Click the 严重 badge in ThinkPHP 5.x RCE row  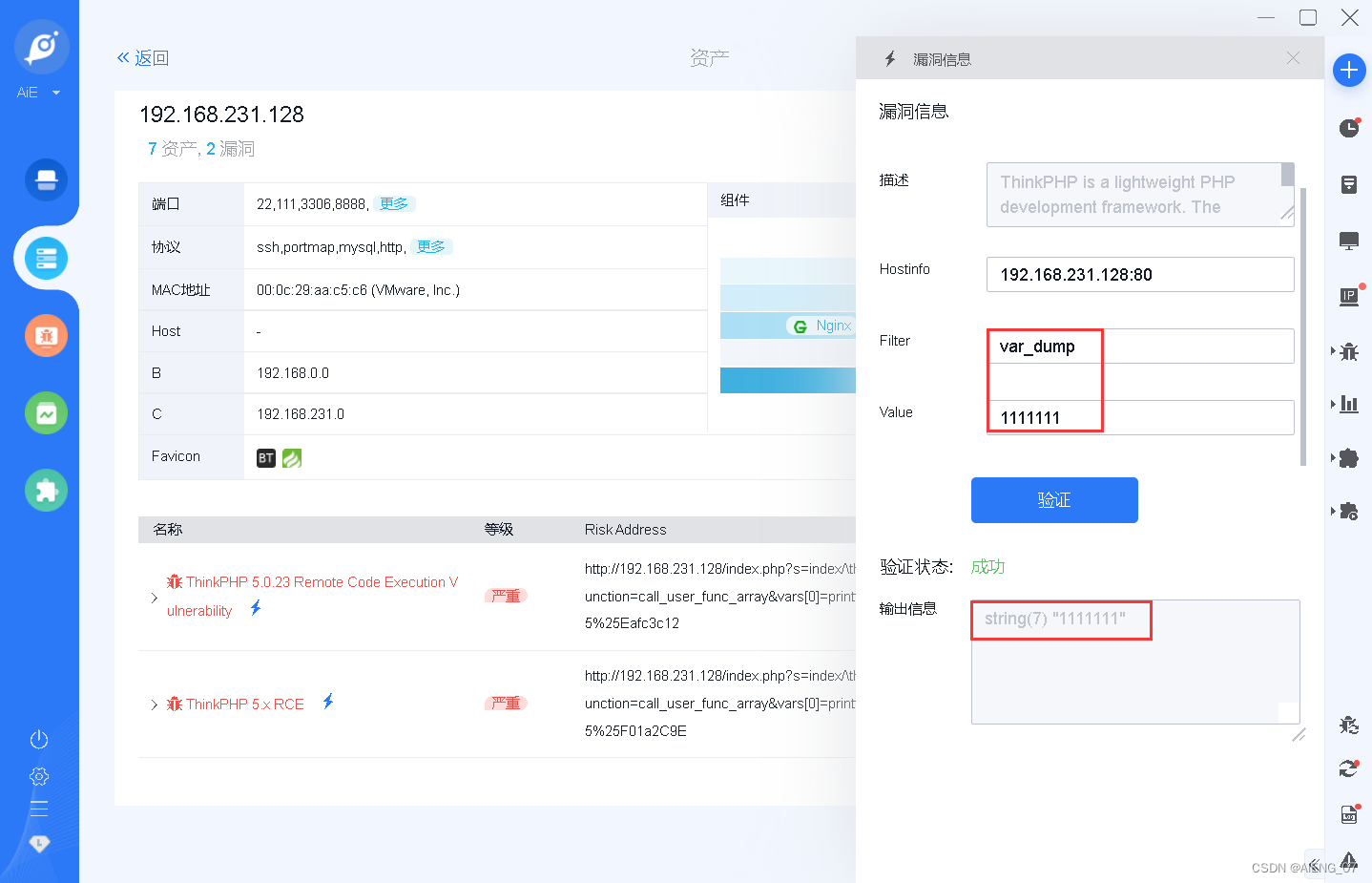(506, 704)
